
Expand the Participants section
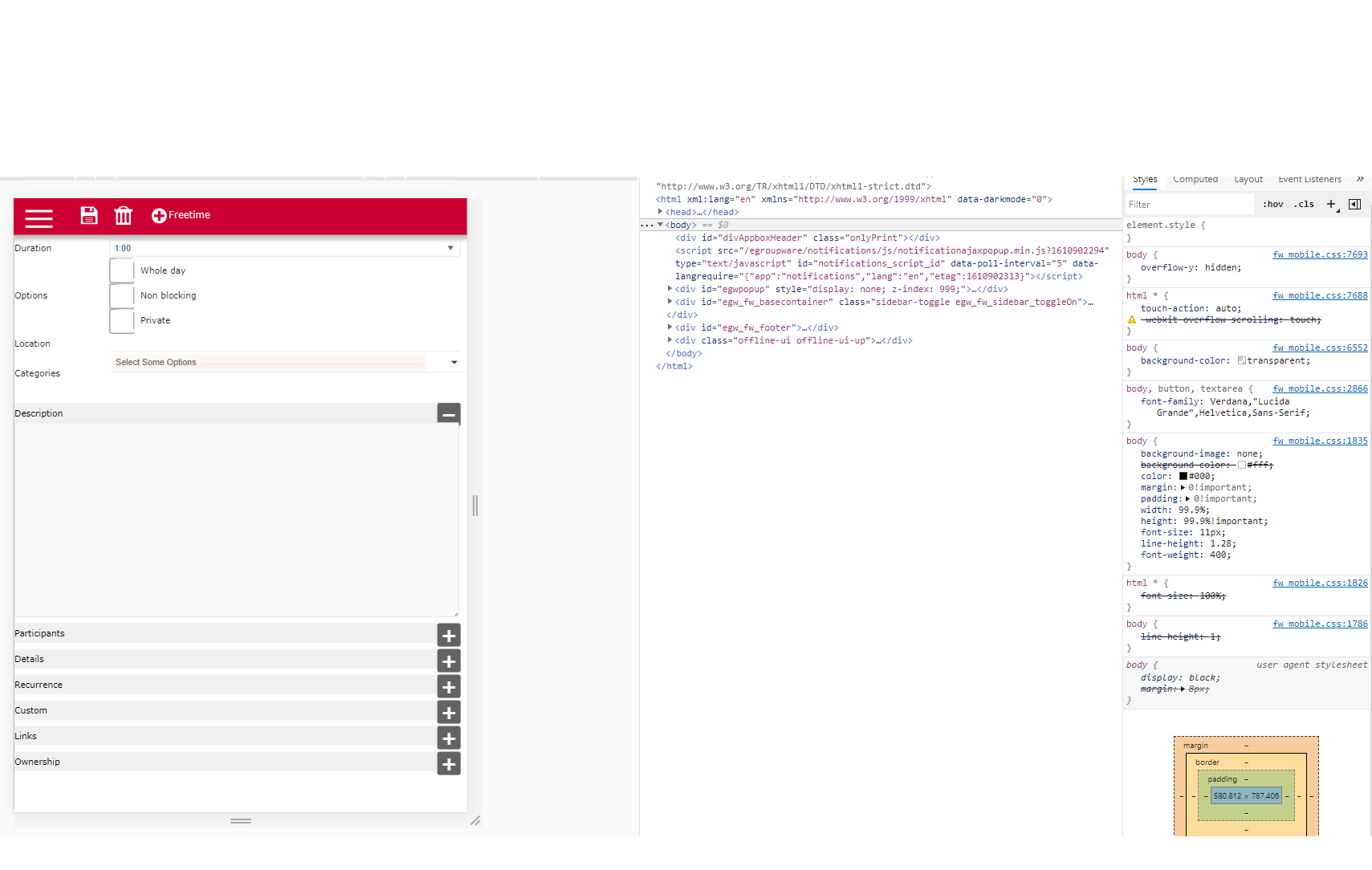tap(449, 635)
